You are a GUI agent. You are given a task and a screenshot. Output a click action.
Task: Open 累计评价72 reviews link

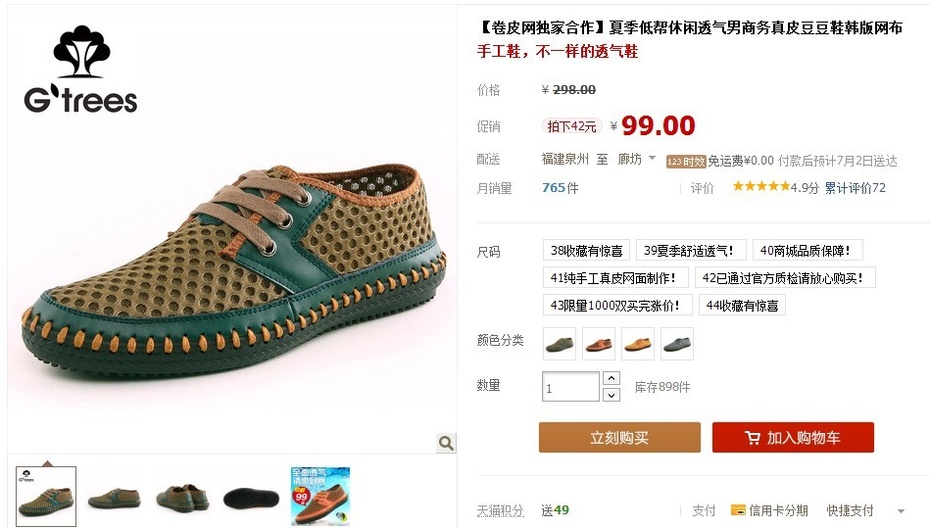point(855,187)
